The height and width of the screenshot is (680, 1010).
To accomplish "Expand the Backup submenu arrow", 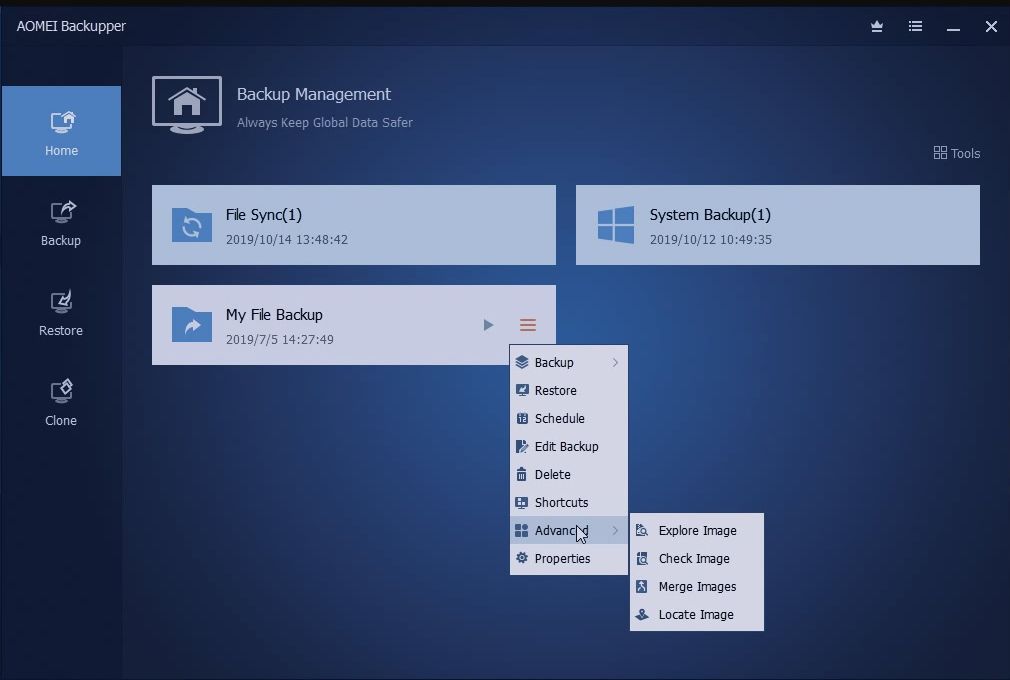I will coord(615,363).
